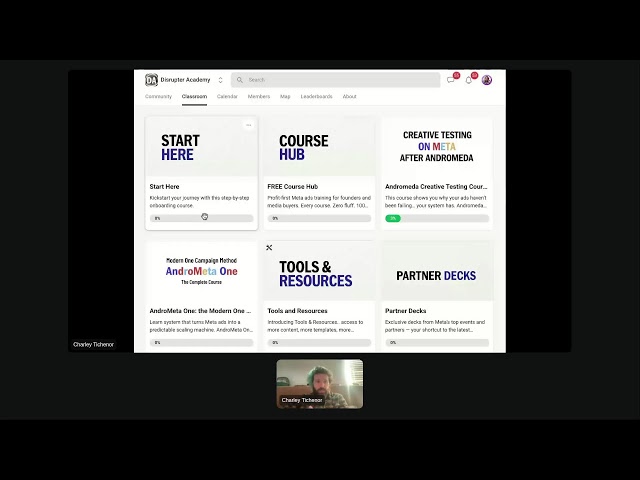Open the START HERE course thumbnail
The width and height of the screenshot is (640, 480).
pyautogui.click(x=202, y=147)
